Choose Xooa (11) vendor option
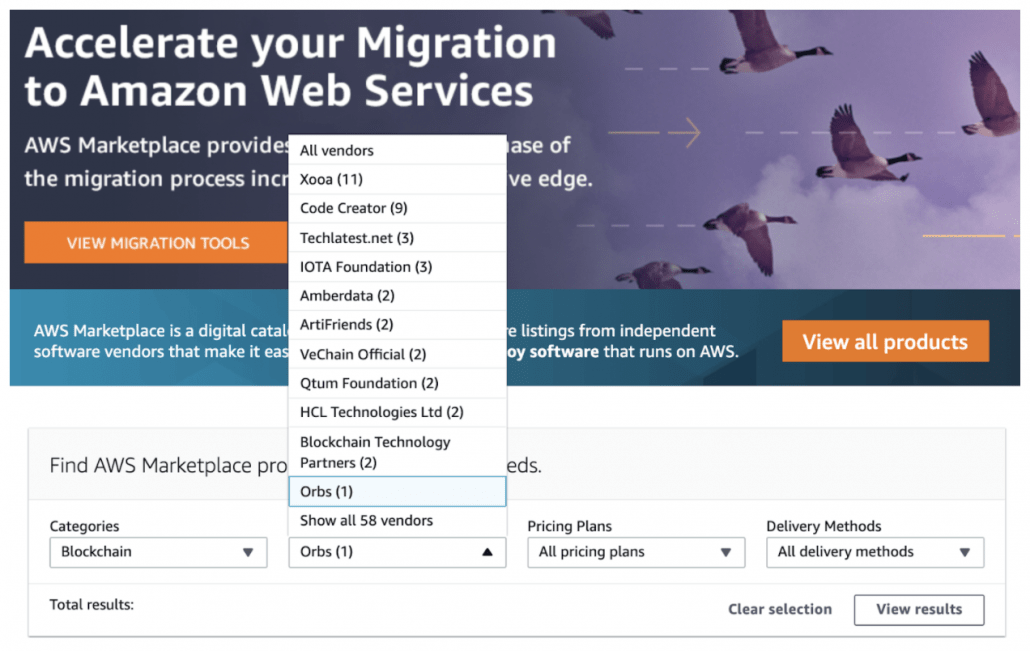 click(x=397, y=179)
